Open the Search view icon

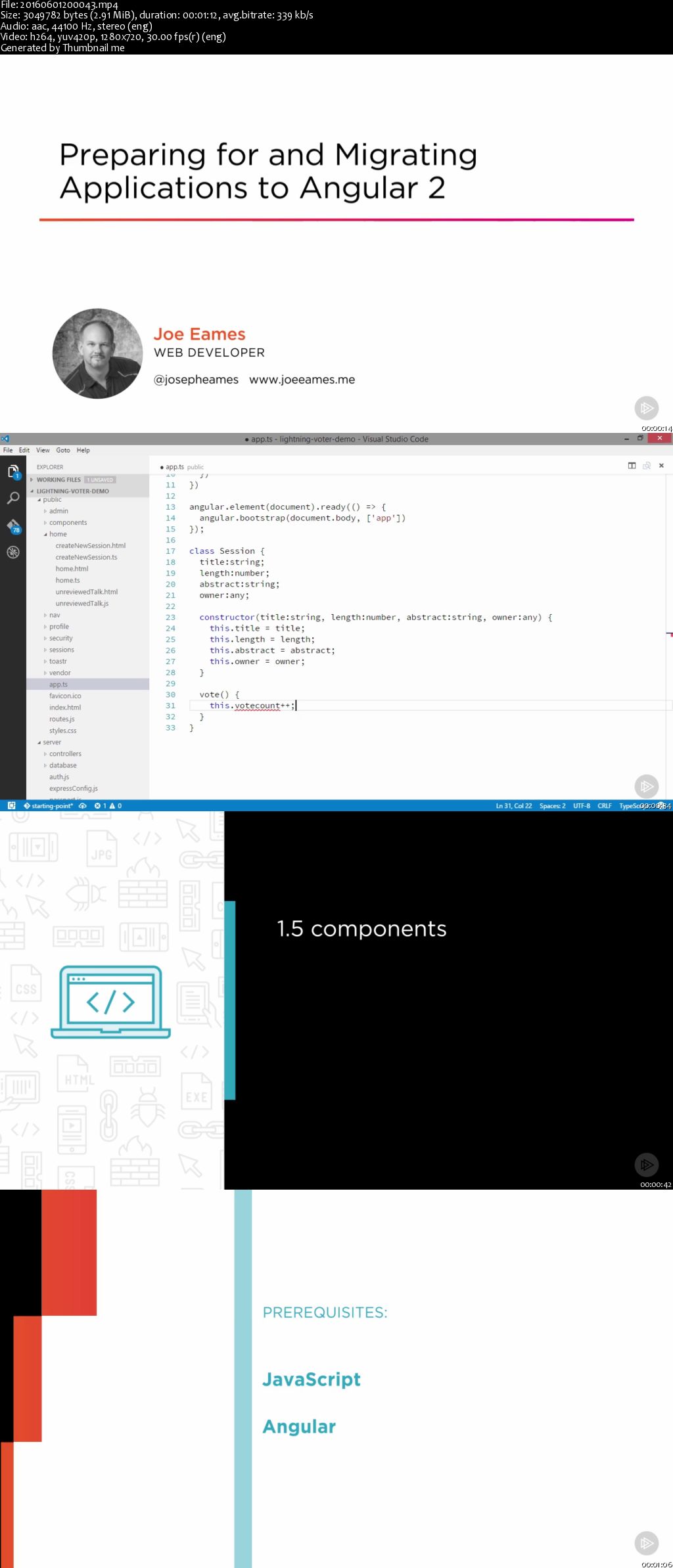[x=12, y=499]
